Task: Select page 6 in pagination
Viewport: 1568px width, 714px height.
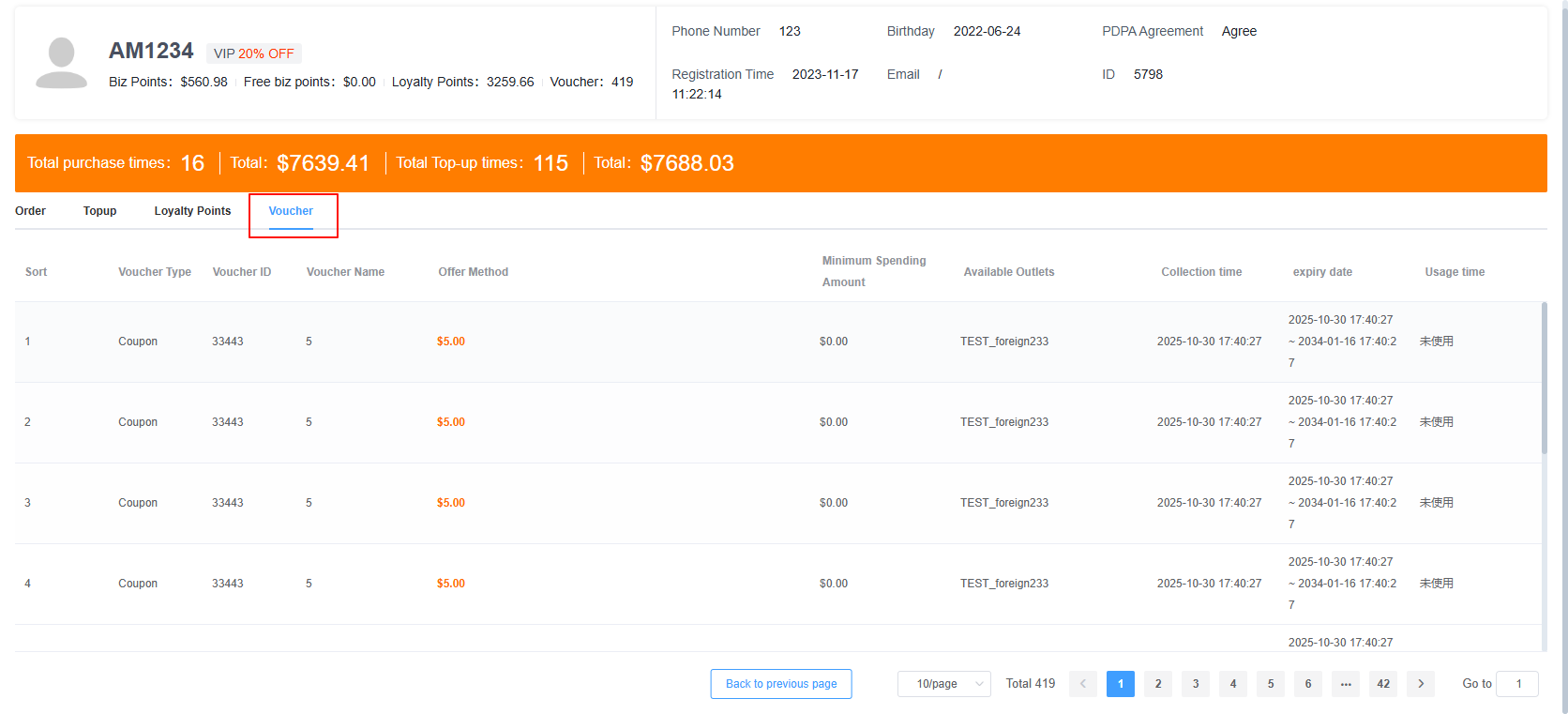Action: [x=1308, y=684]
